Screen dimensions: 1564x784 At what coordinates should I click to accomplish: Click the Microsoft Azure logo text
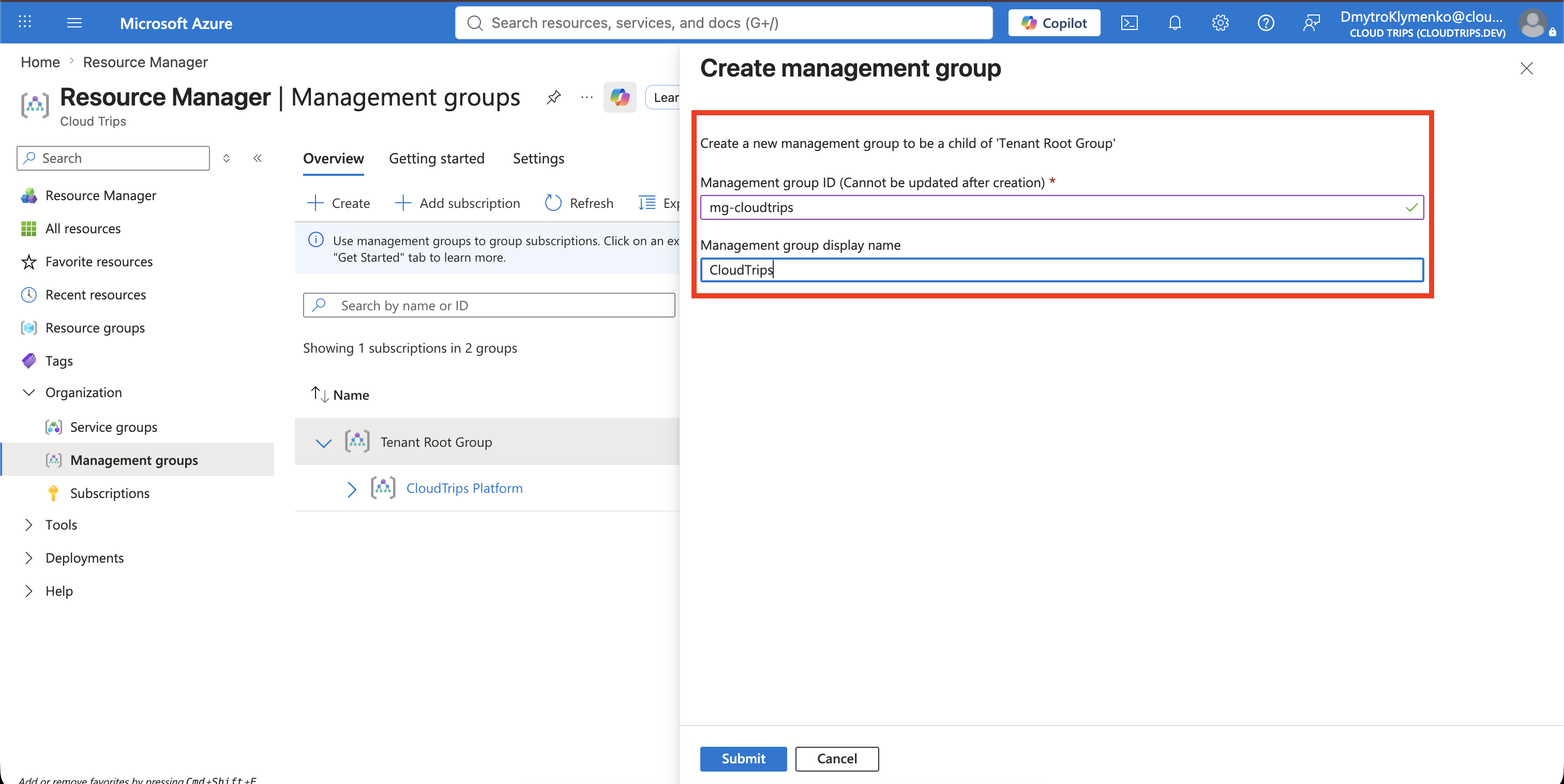(x=176, y=24)
